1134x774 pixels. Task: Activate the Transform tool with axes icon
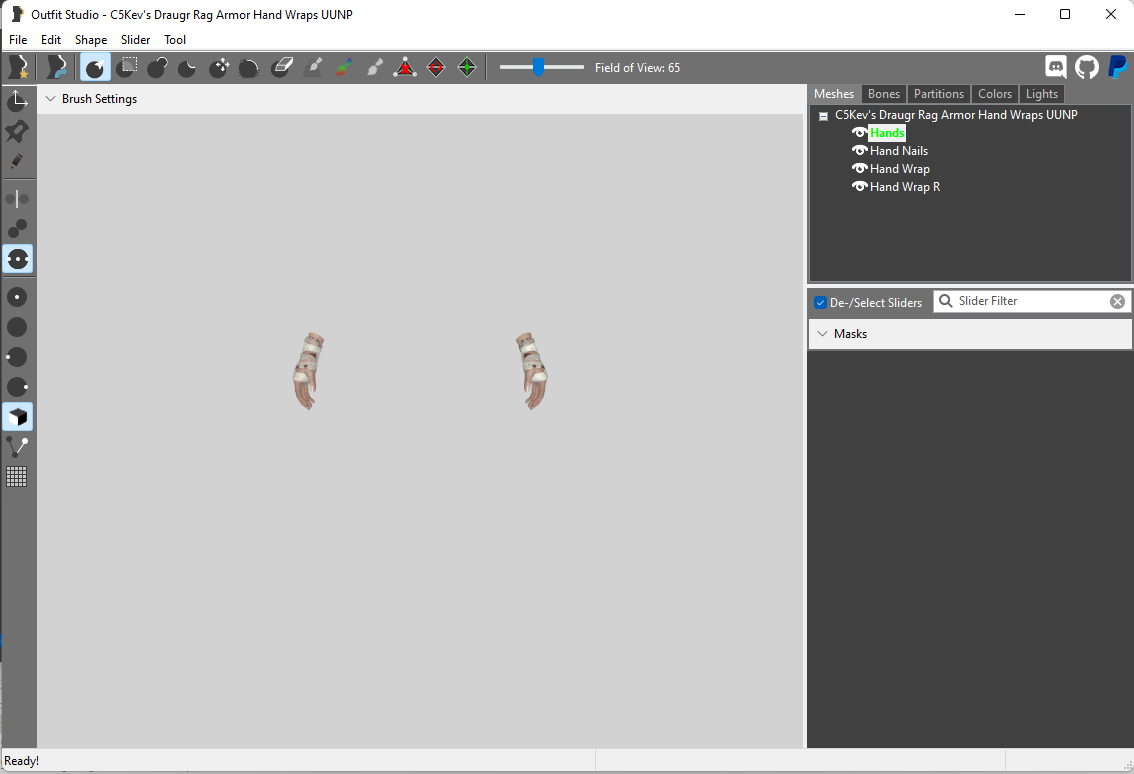pyautogui.click(x=17, y=100)
